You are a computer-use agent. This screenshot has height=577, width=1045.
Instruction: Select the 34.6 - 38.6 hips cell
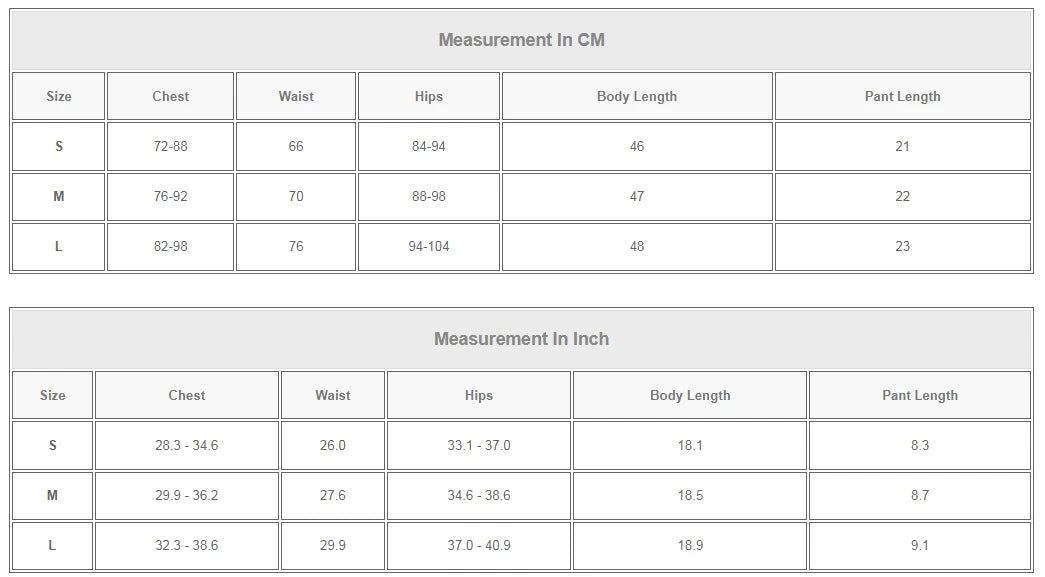[479, 496]
